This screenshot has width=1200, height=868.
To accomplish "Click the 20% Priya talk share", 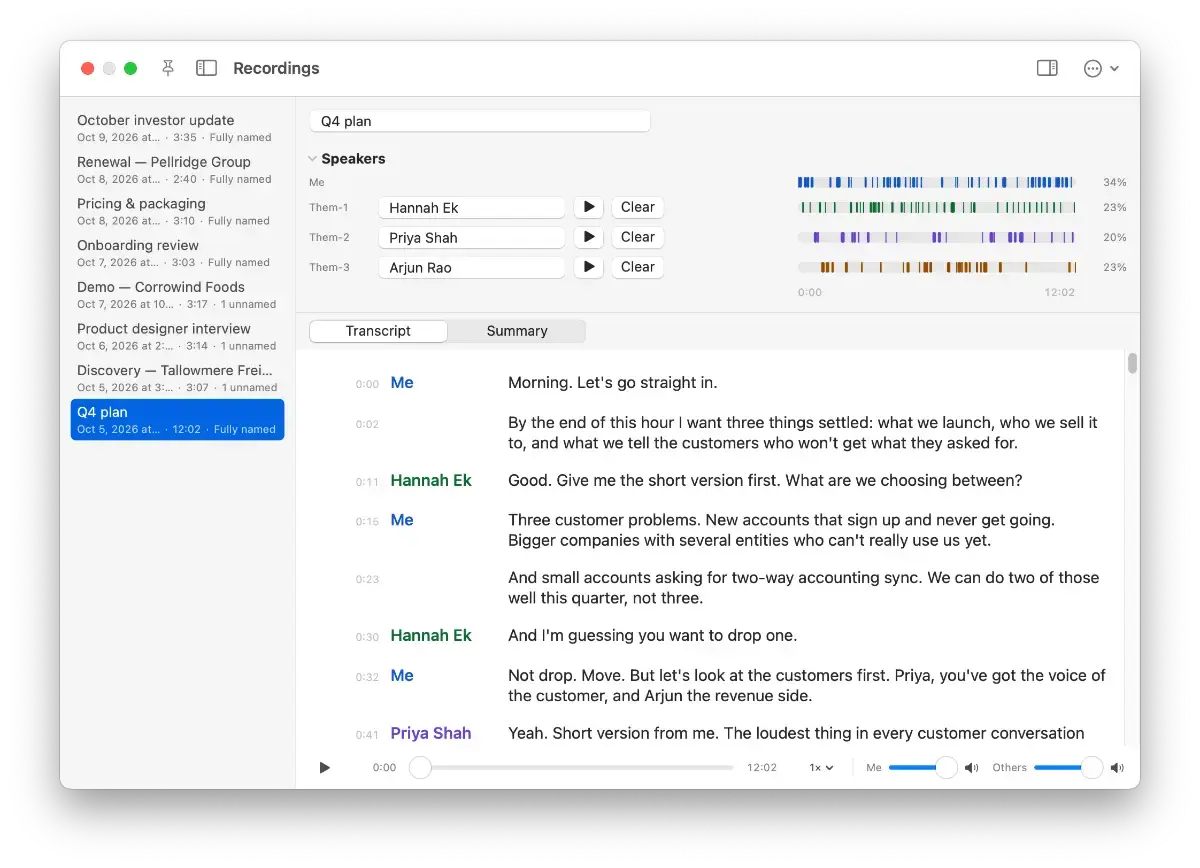I will point(1114,238).
